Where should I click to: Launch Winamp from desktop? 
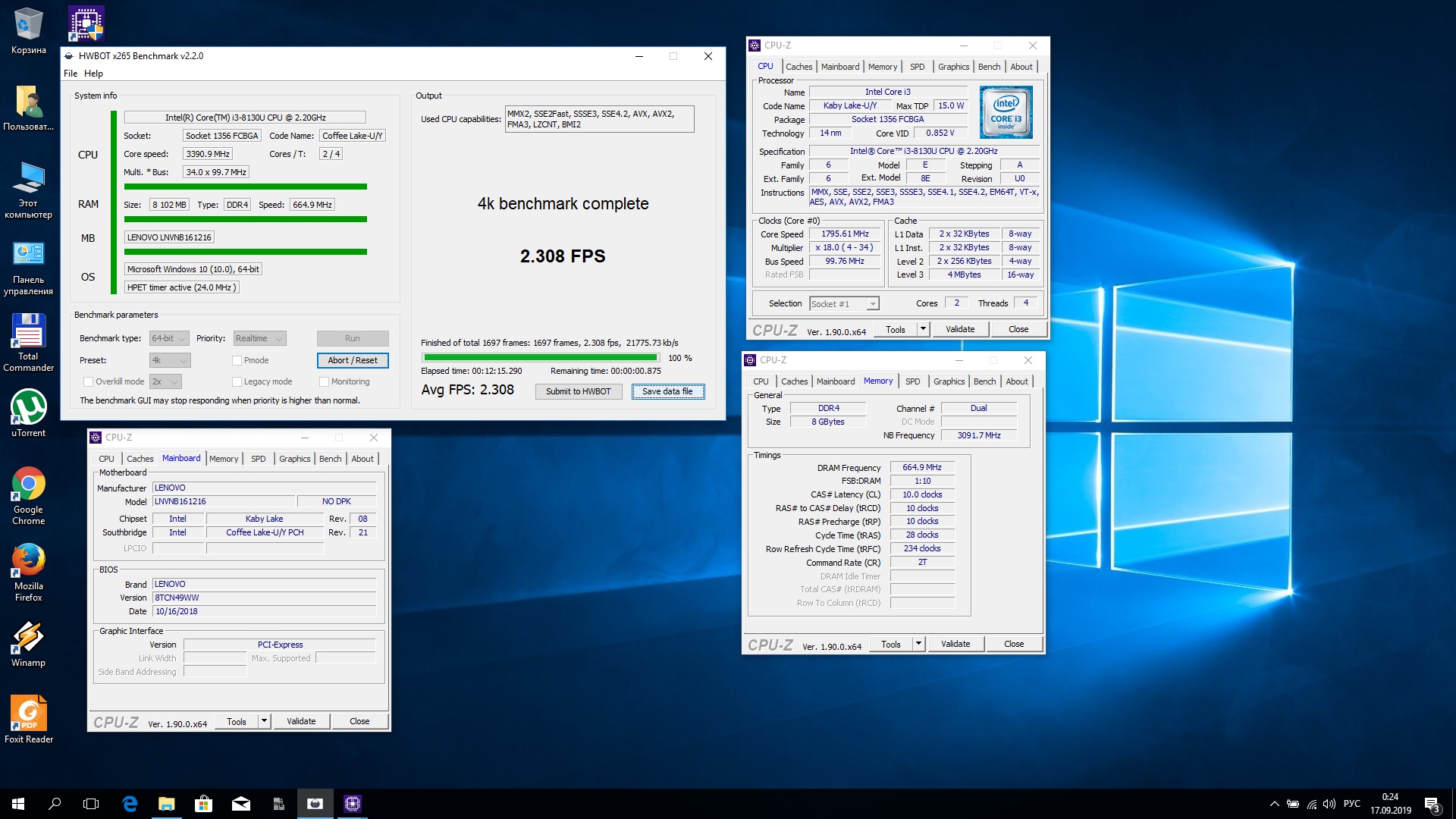pos(28,644)
